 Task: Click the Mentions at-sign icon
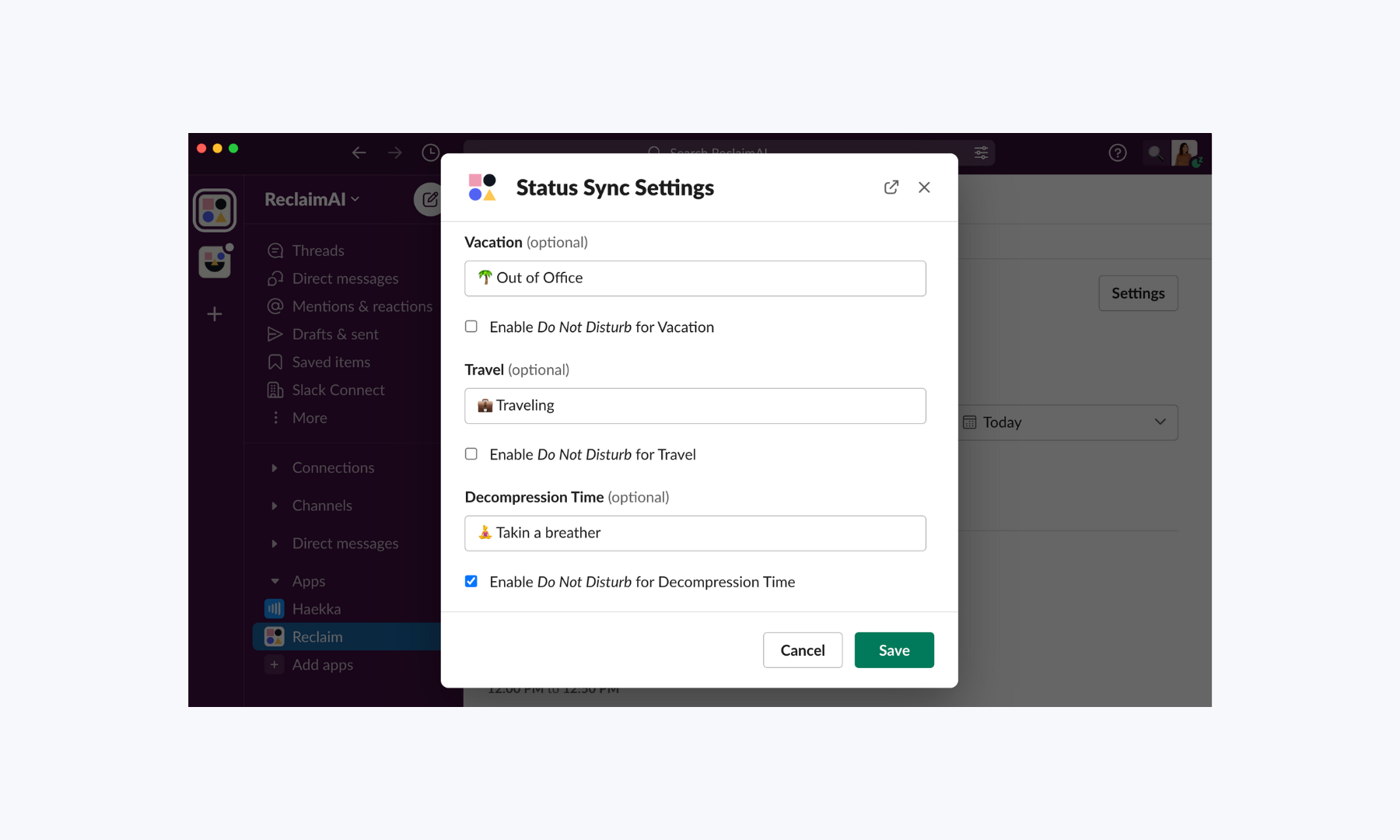[x=275, y=306]
